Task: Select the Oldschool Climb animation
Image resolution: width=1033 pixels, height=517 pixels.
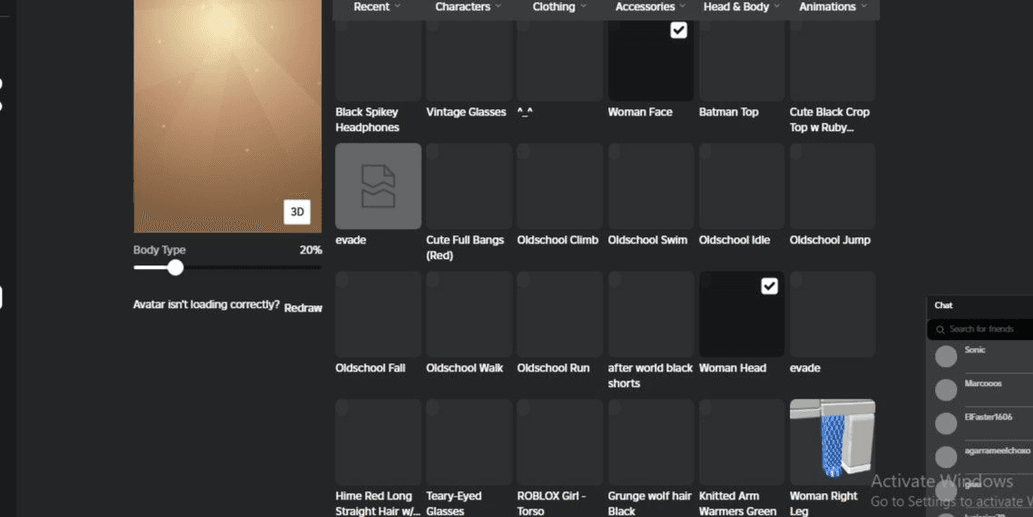Action: click(x=560, y=186)
